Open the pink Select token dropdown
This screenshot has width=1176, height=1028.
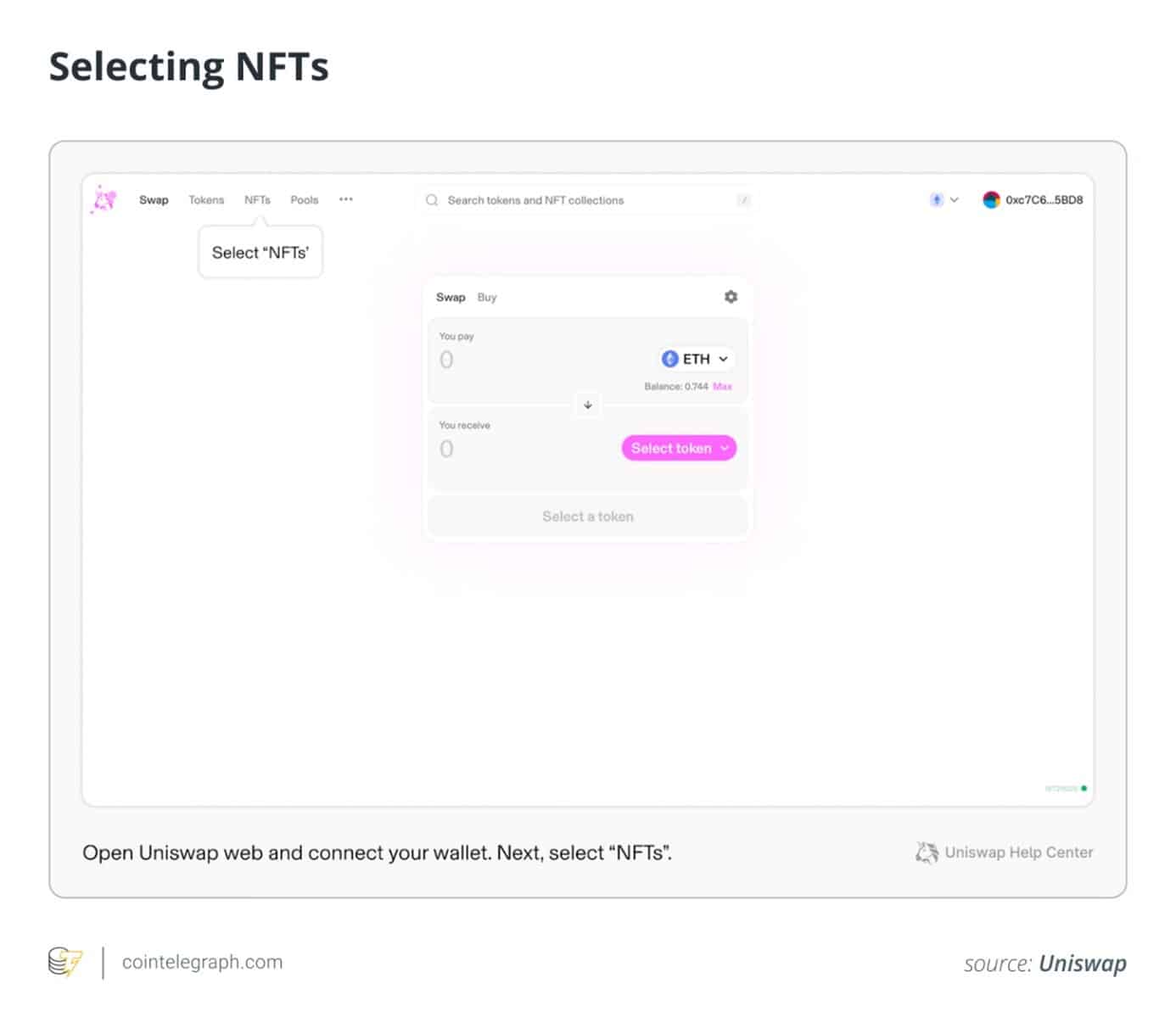(x=679, y=448)
